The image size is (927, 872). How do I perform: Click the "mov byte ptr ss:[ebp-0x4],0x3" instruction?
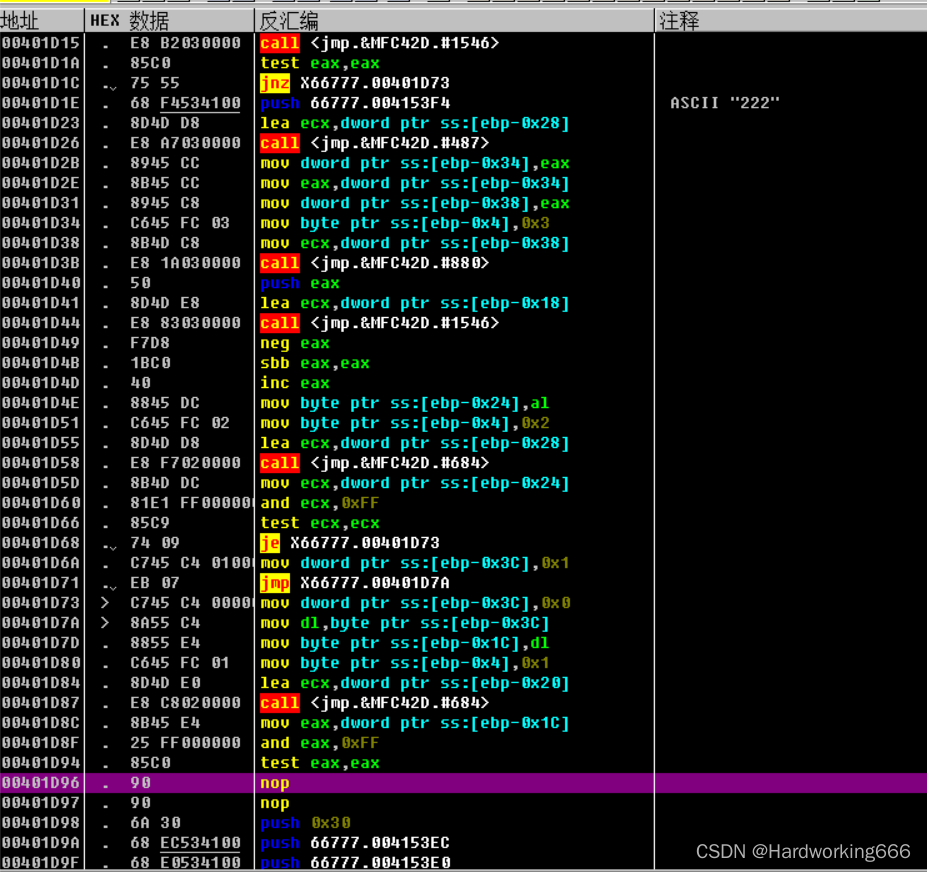coord(404,223)
